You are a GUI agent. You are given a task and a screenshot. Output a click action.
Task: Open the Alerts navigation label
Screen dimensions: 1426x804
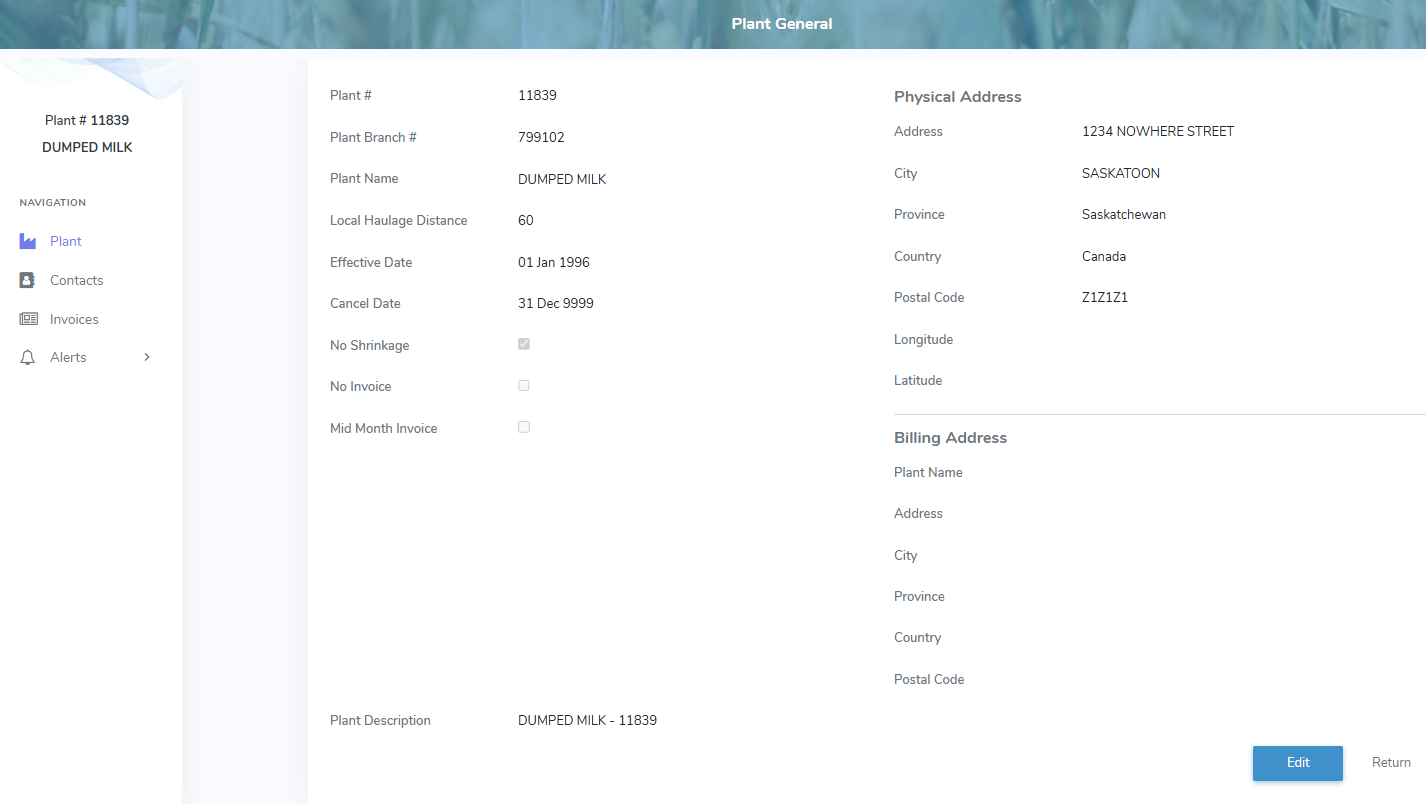tap(68, 357)
